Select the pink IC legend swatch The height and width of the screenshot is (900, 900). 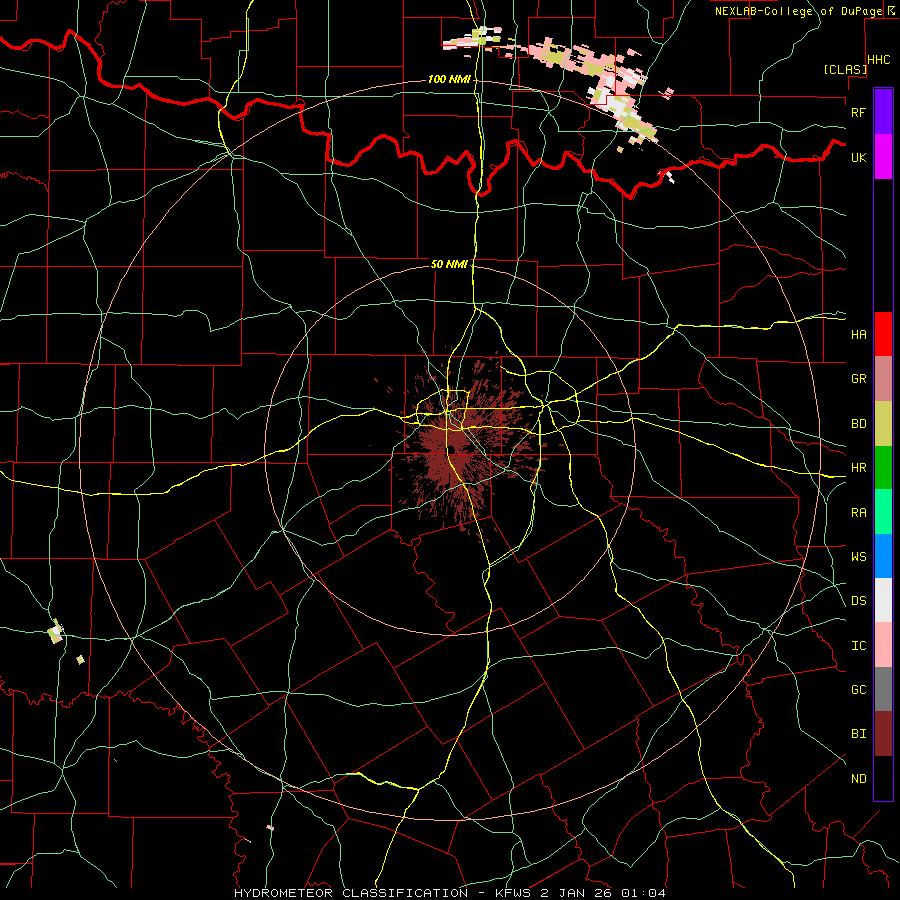click(883, 645)
